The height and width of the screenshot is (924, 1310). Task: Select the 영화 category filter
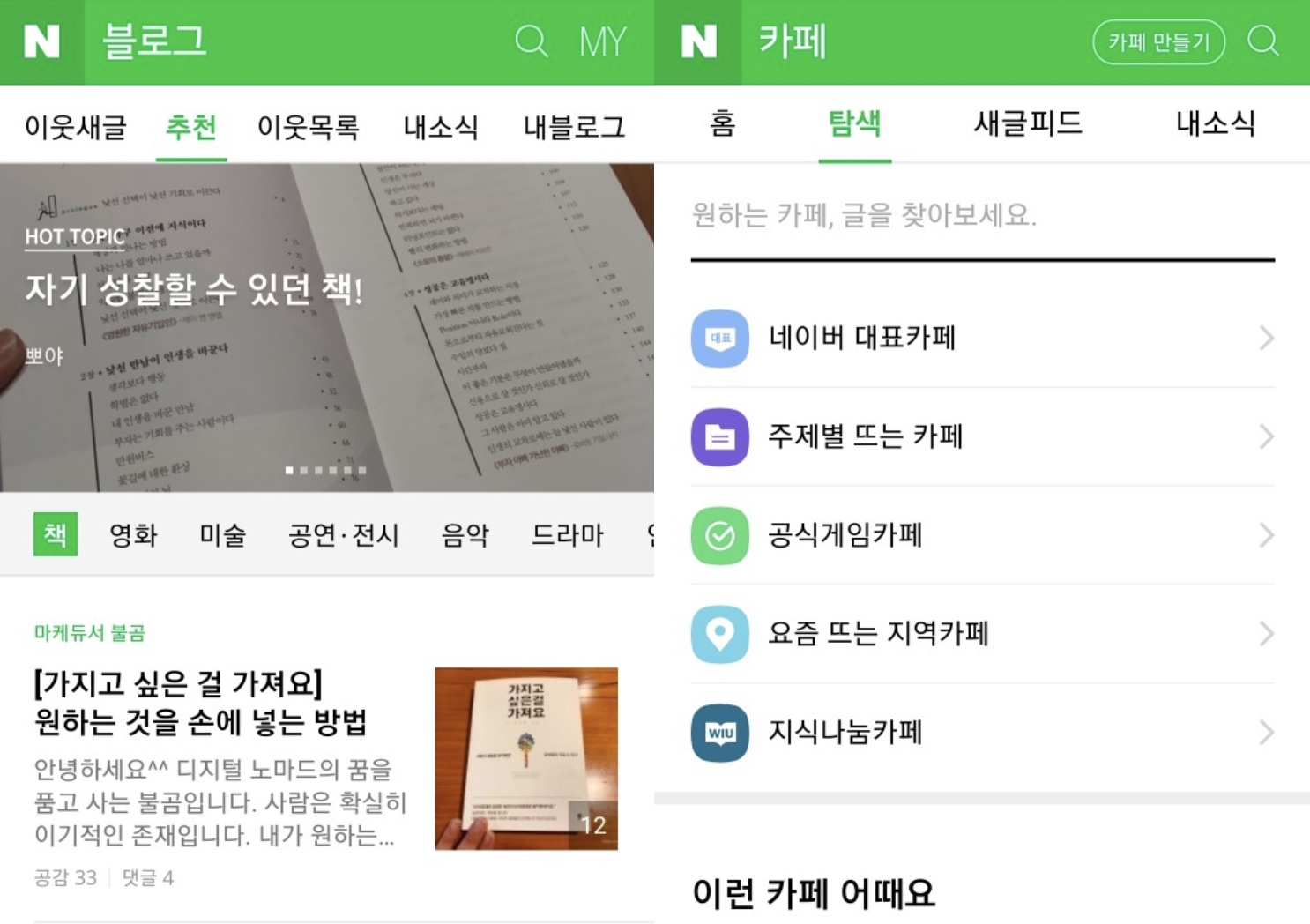(133, 534)
